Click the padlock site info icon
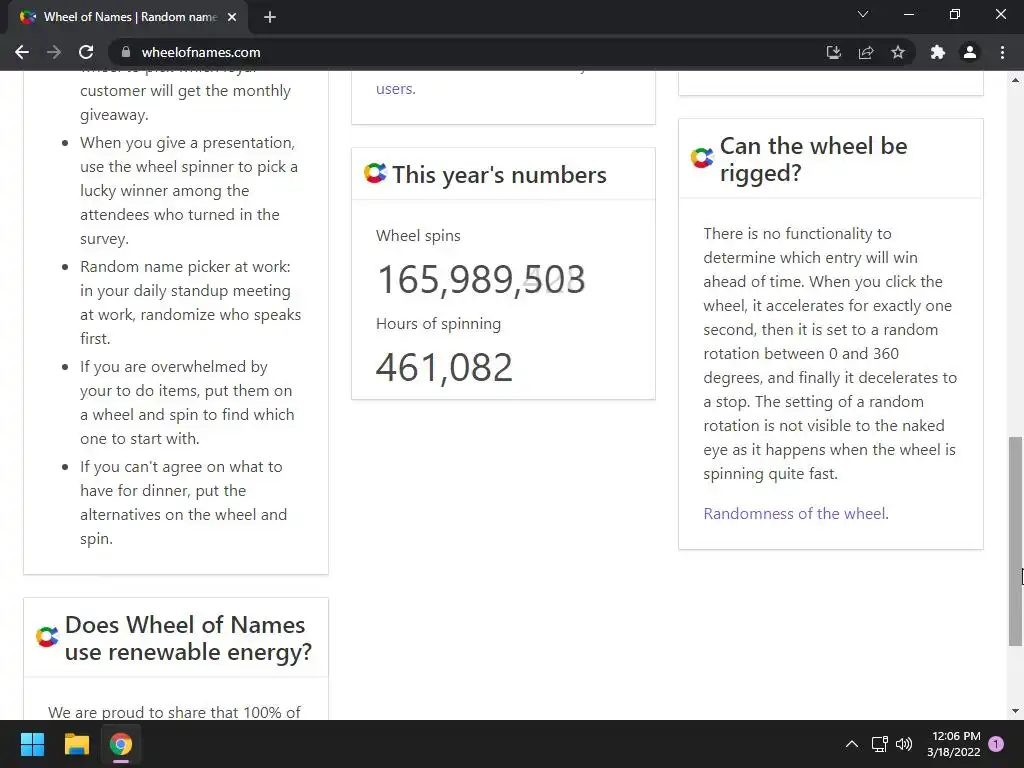 pyautogui.click(x=126, y=52)
